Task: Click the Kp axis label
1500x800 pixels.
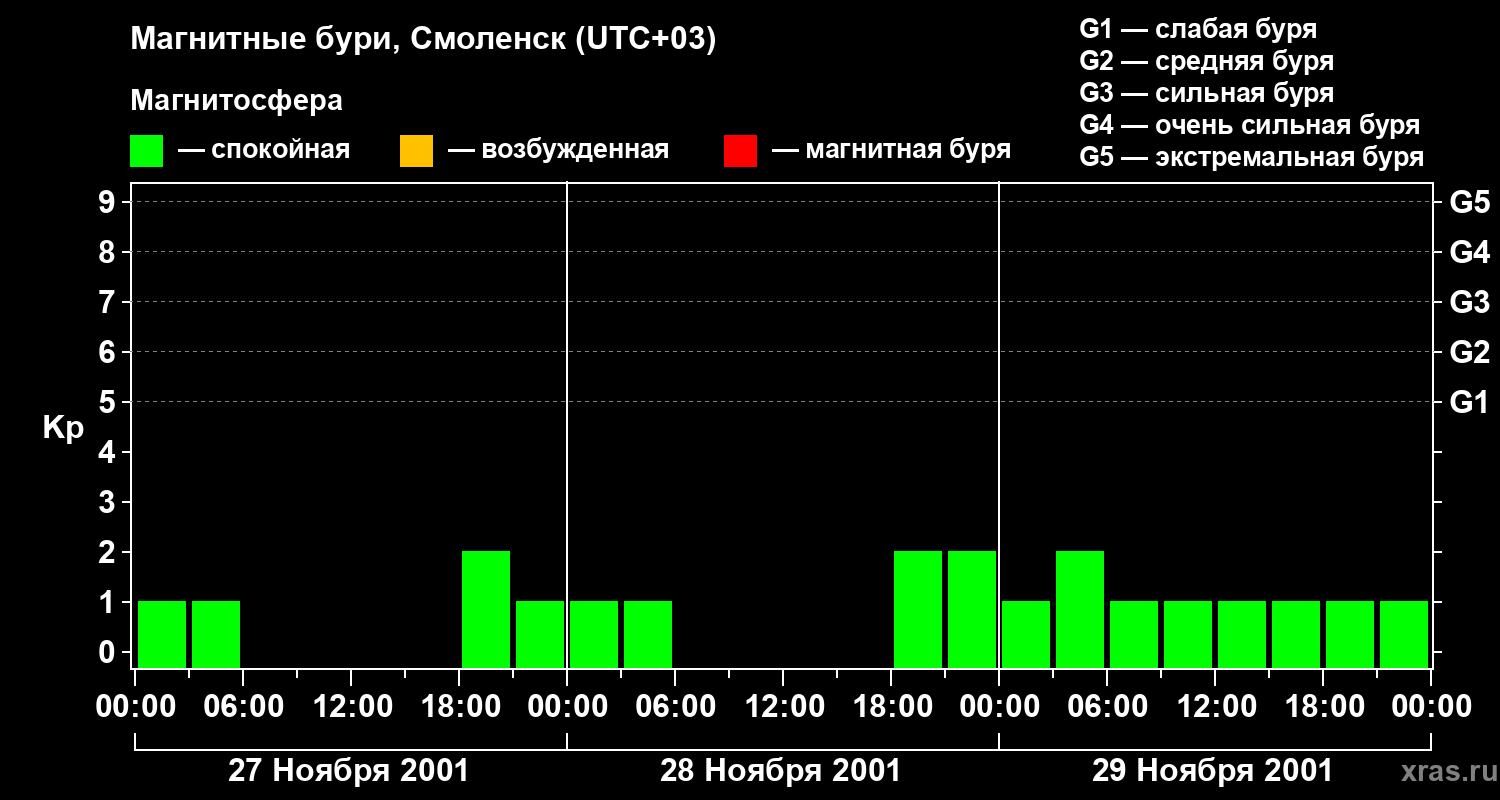Action: [63, 429]
